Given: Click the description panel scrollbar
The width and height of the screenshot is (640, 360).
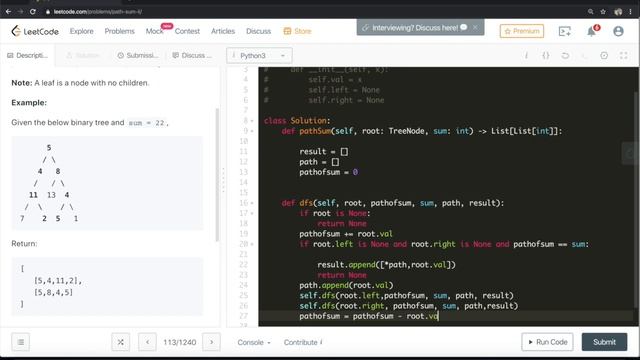Looking at the screenshot, I should [x=217, y=176].
